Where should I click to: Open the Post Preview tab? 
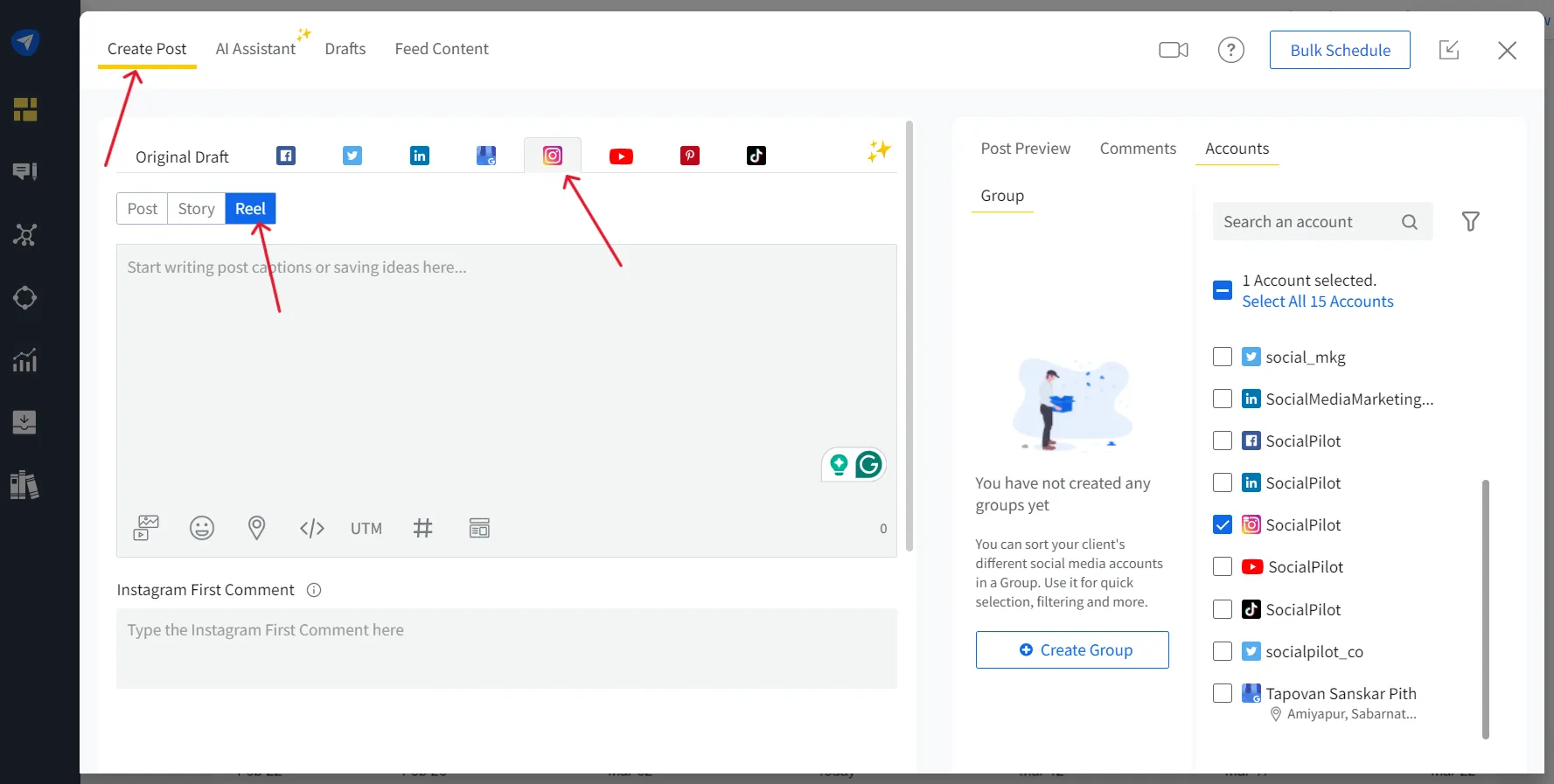pos(1025,149)
